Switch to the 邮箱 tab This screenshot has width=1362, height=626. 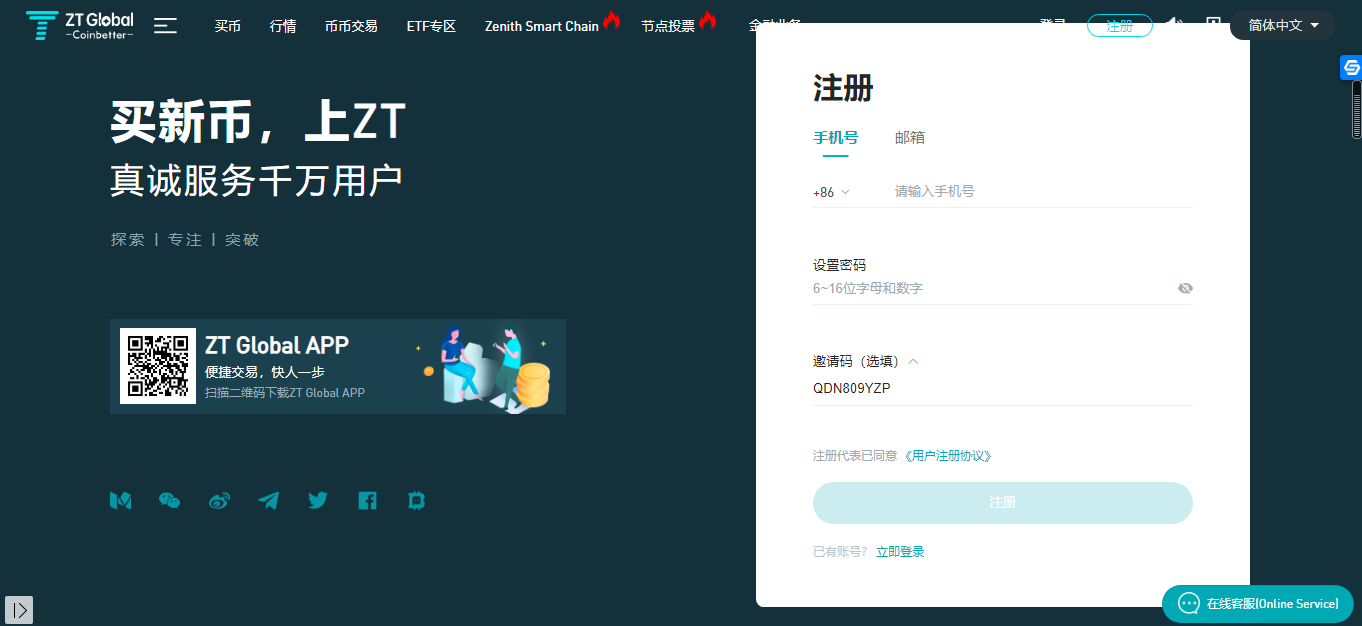tap(910, 138)
